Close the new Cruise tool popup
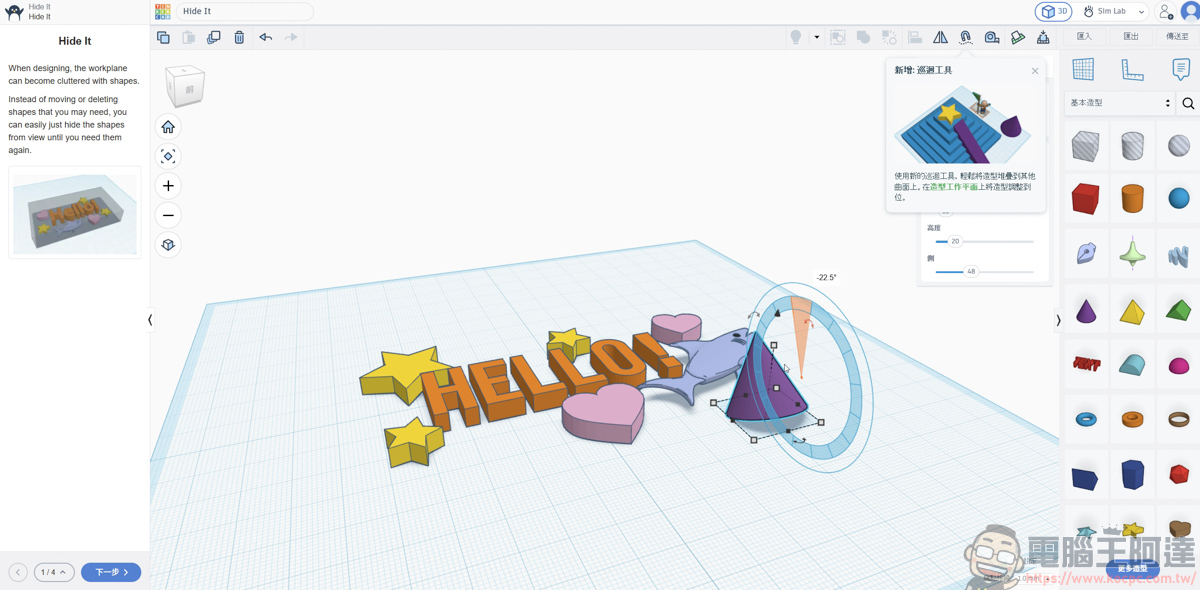The width and height of the screenshot is (1200, 590). (1035, 71)
